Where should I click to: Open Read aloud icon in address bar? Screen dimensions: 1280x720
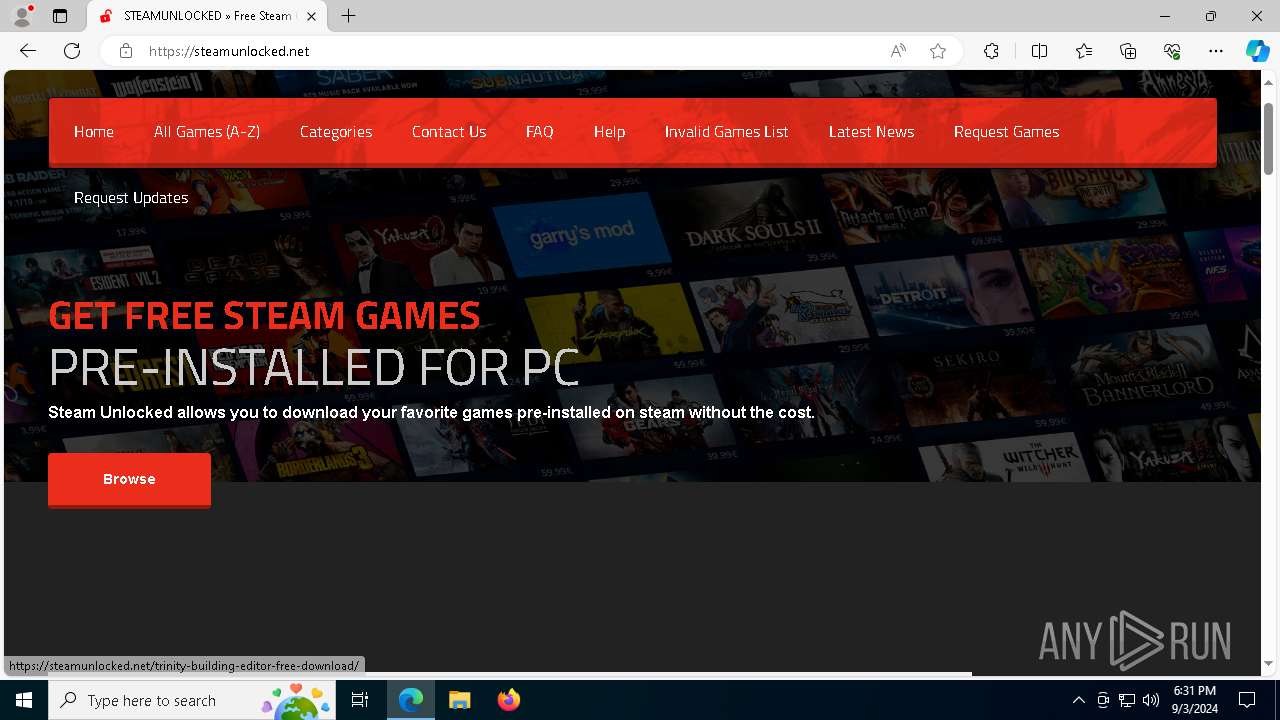click(898, 51)
